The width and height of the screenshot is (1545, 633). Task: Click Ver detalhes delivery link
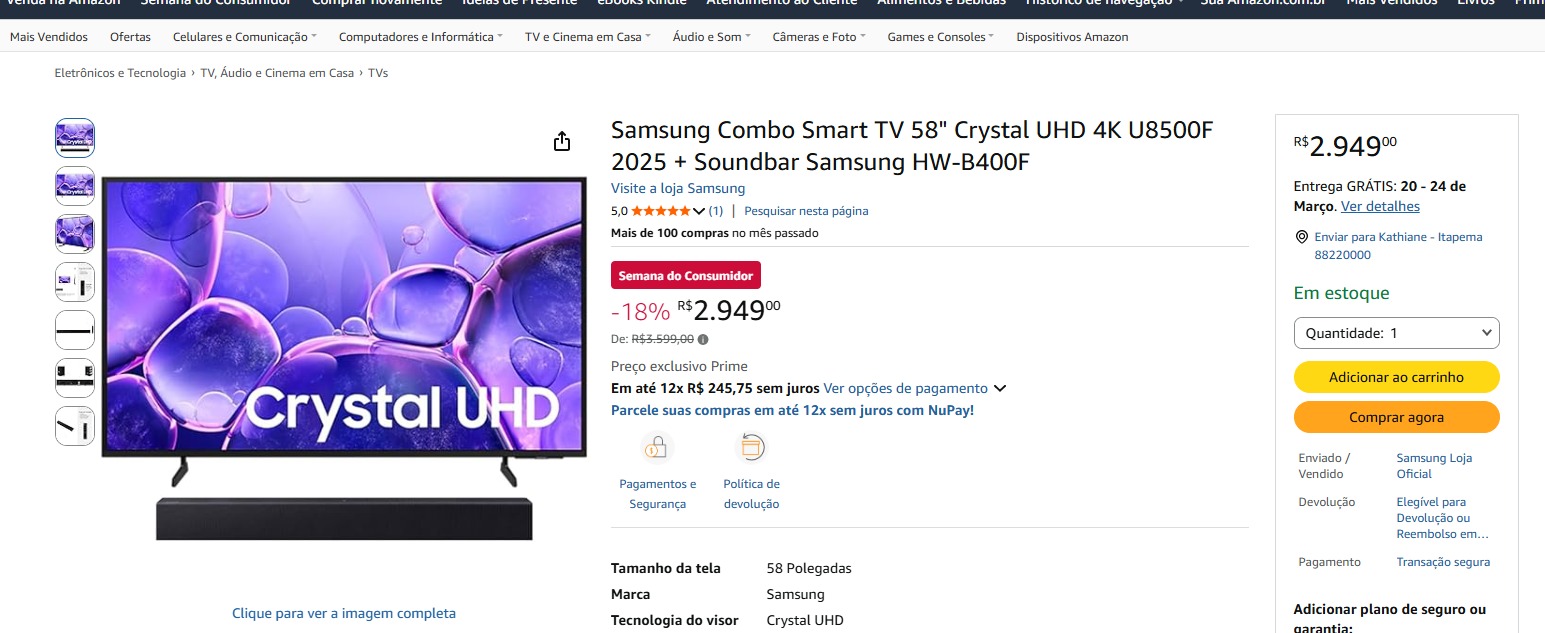point(1380,206)
